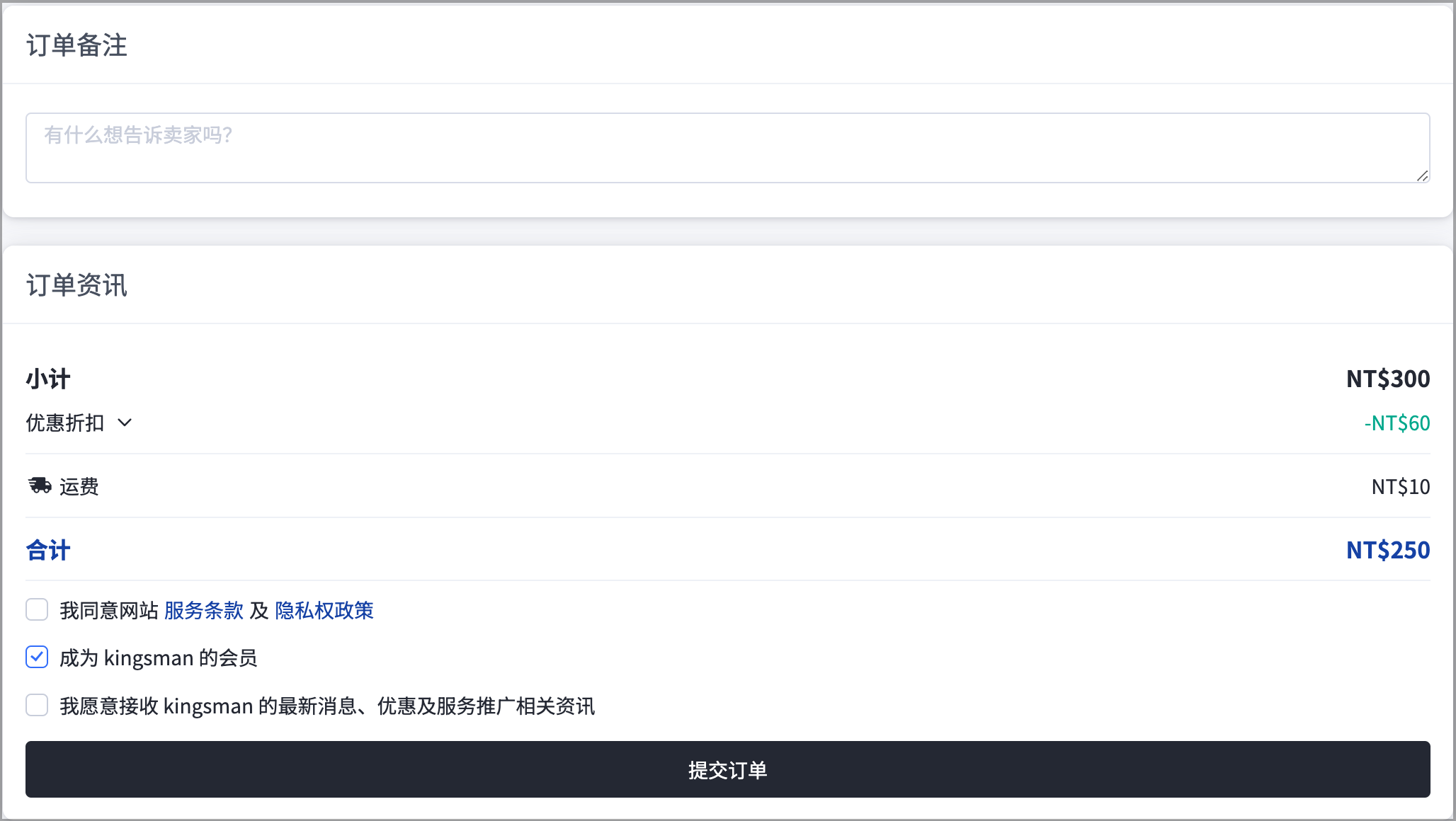The height and width of the screenshot is (821, 1456).
Task: Click the text area resize handle
Action: pos(1422,176)
